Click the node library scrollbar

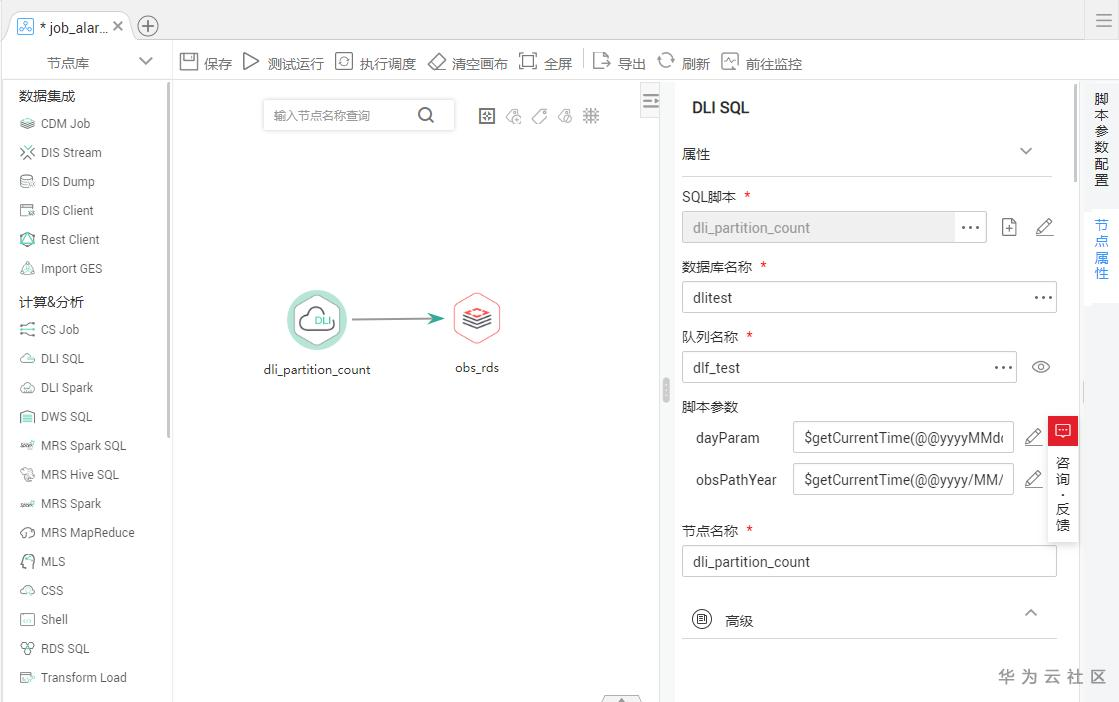coord(168,260)
